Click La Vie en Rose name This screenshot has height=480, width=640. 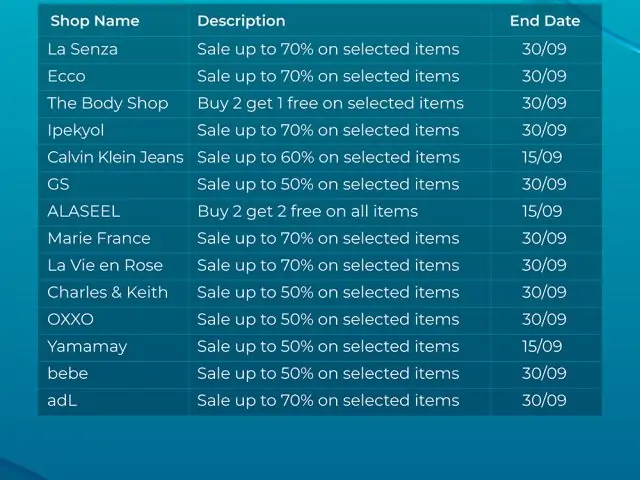105,265
